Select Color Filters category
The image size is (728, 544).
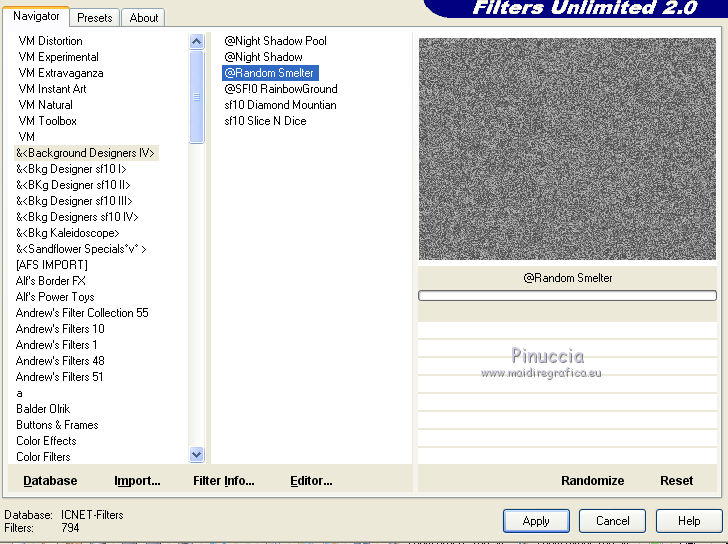pyautogui.click(x=43, y=457)
